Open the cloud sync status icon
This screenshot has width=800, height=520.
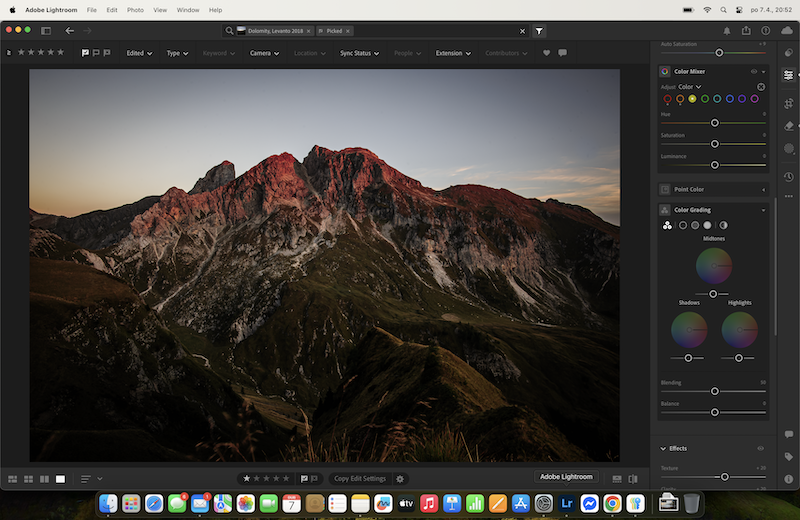point(787,31)
